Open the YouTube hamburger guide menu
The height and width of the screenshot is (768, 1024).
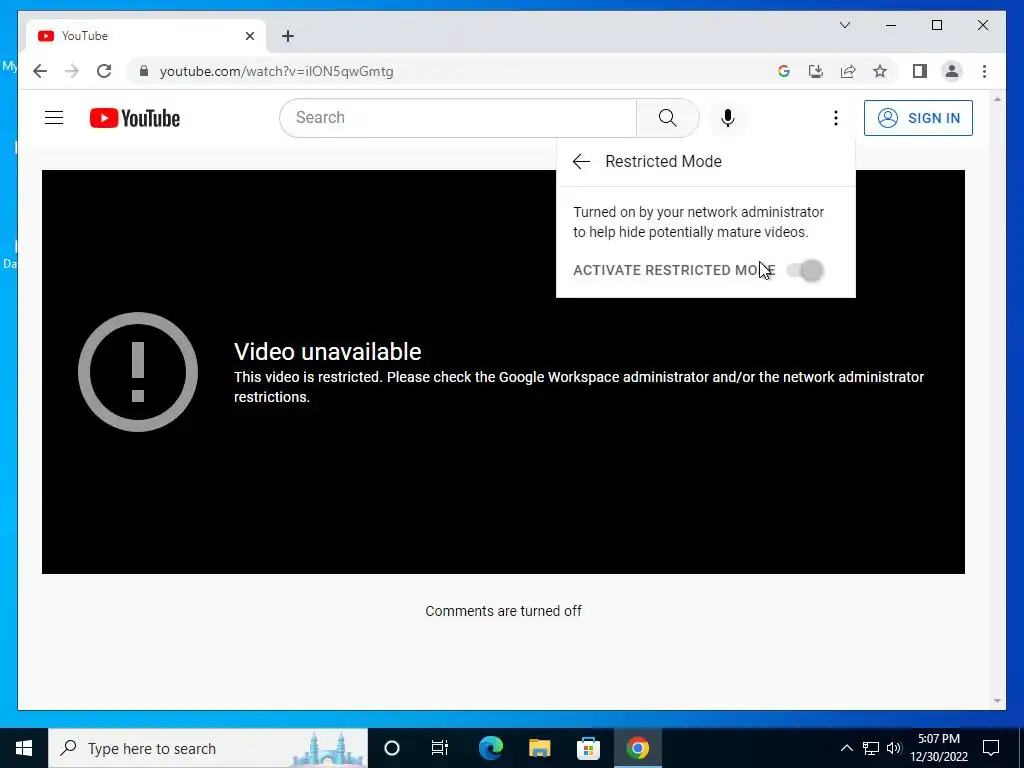coord(54,118)
